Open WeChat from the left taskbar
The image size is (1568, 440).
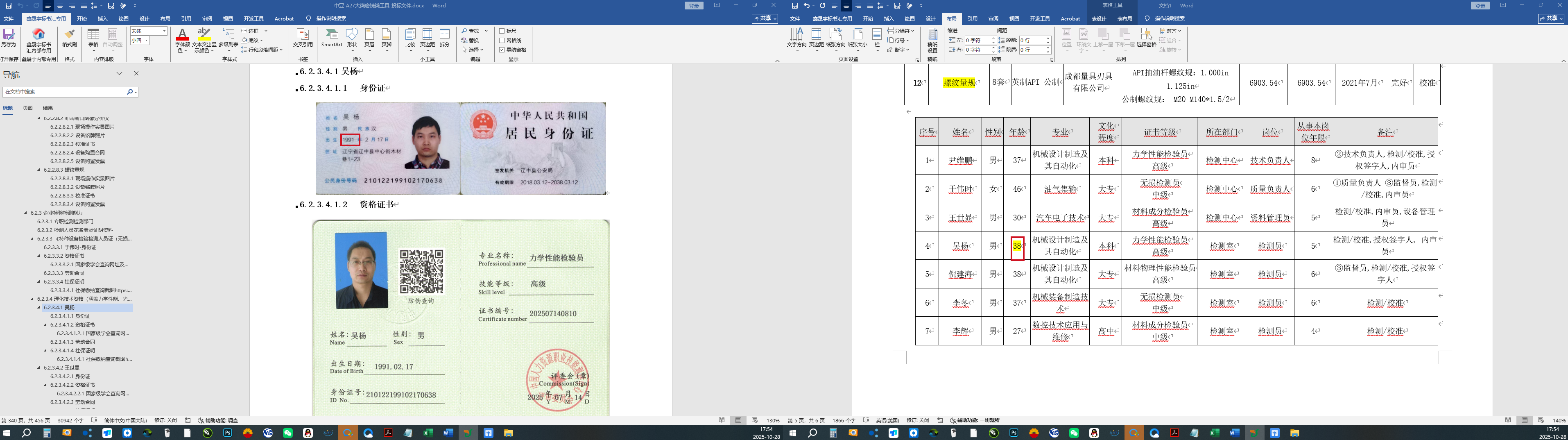pos(288,433)
